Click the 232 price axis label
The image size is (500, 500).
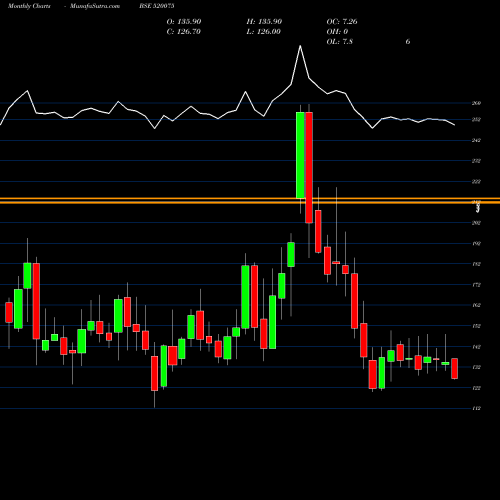pyautogui.click(x=476, y=161)
